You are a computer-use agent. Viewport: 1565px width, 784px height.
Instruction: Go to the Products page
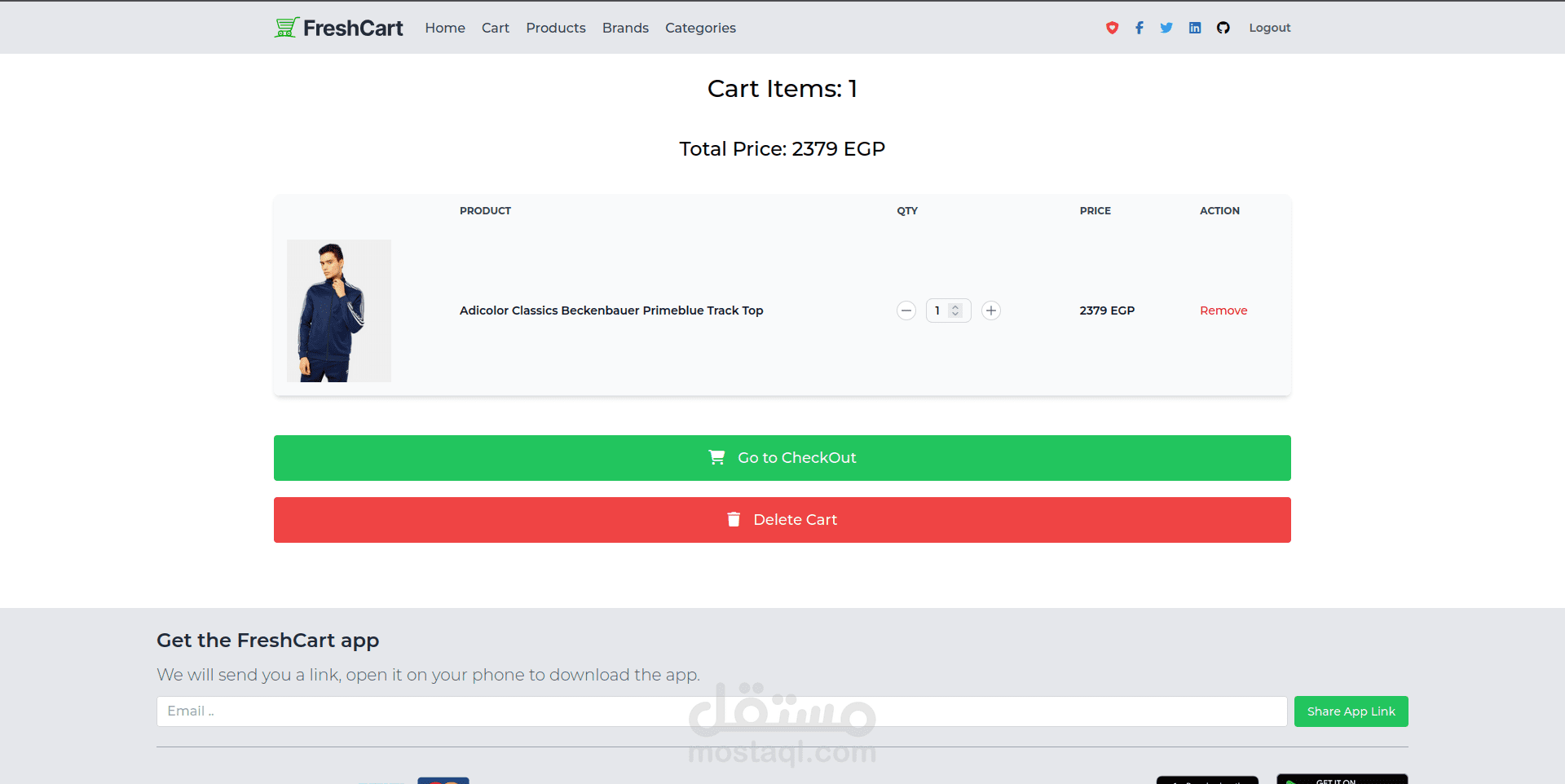click(x=556, y=28)
